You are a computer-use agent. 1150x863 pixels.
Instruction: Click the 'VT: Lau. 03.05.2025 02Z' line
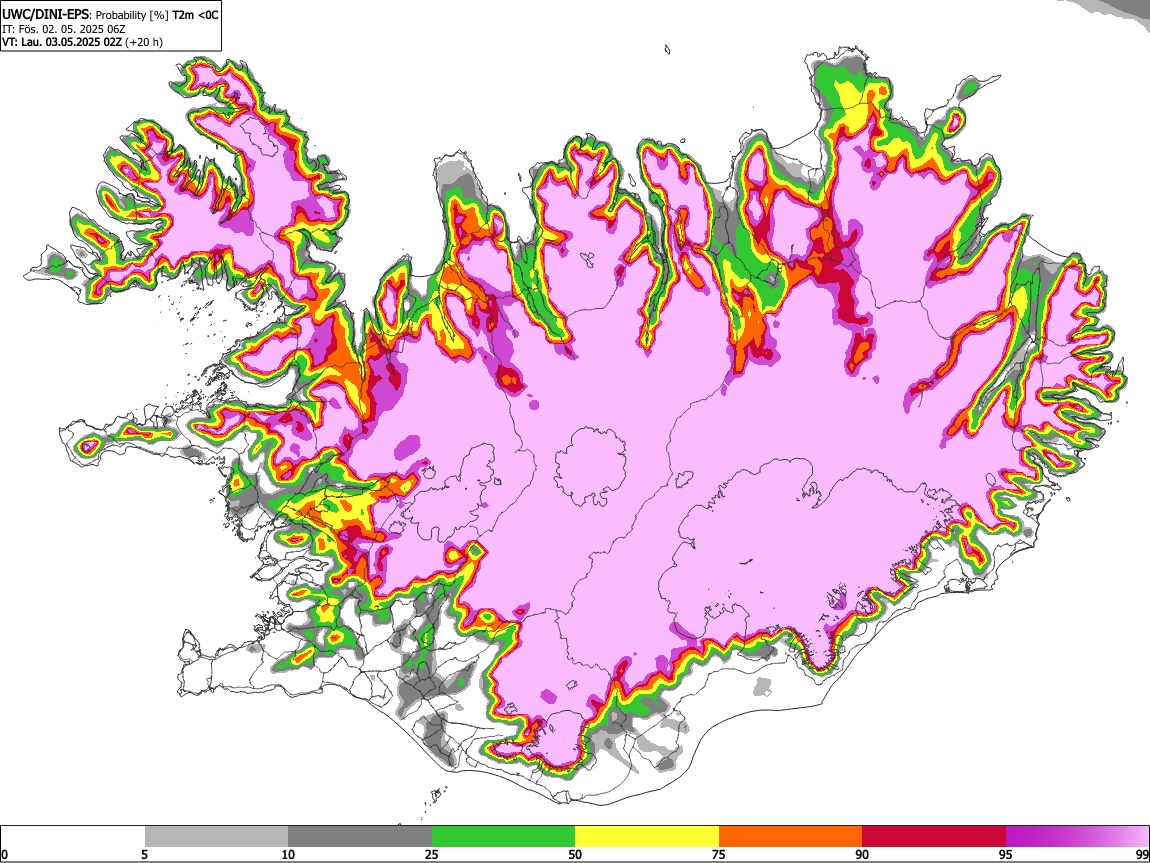pyautogui.click(x=62, y=42)
